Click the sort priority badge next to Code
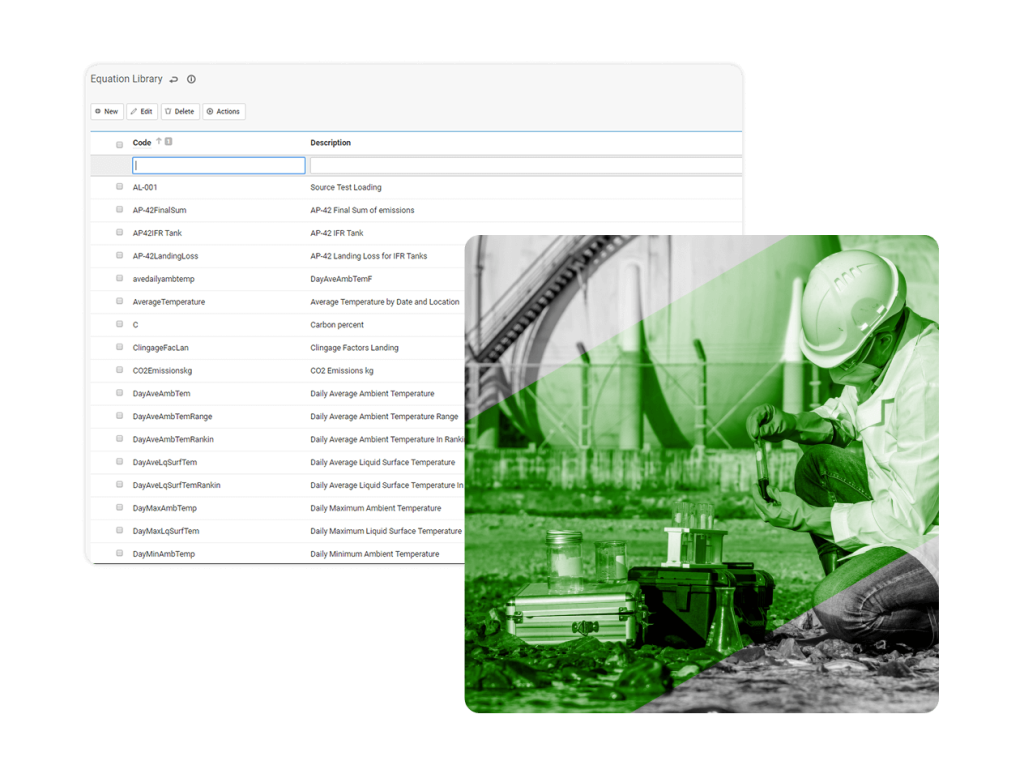Viewport: 1024px width, 778px height. click(x=167, y=140)
